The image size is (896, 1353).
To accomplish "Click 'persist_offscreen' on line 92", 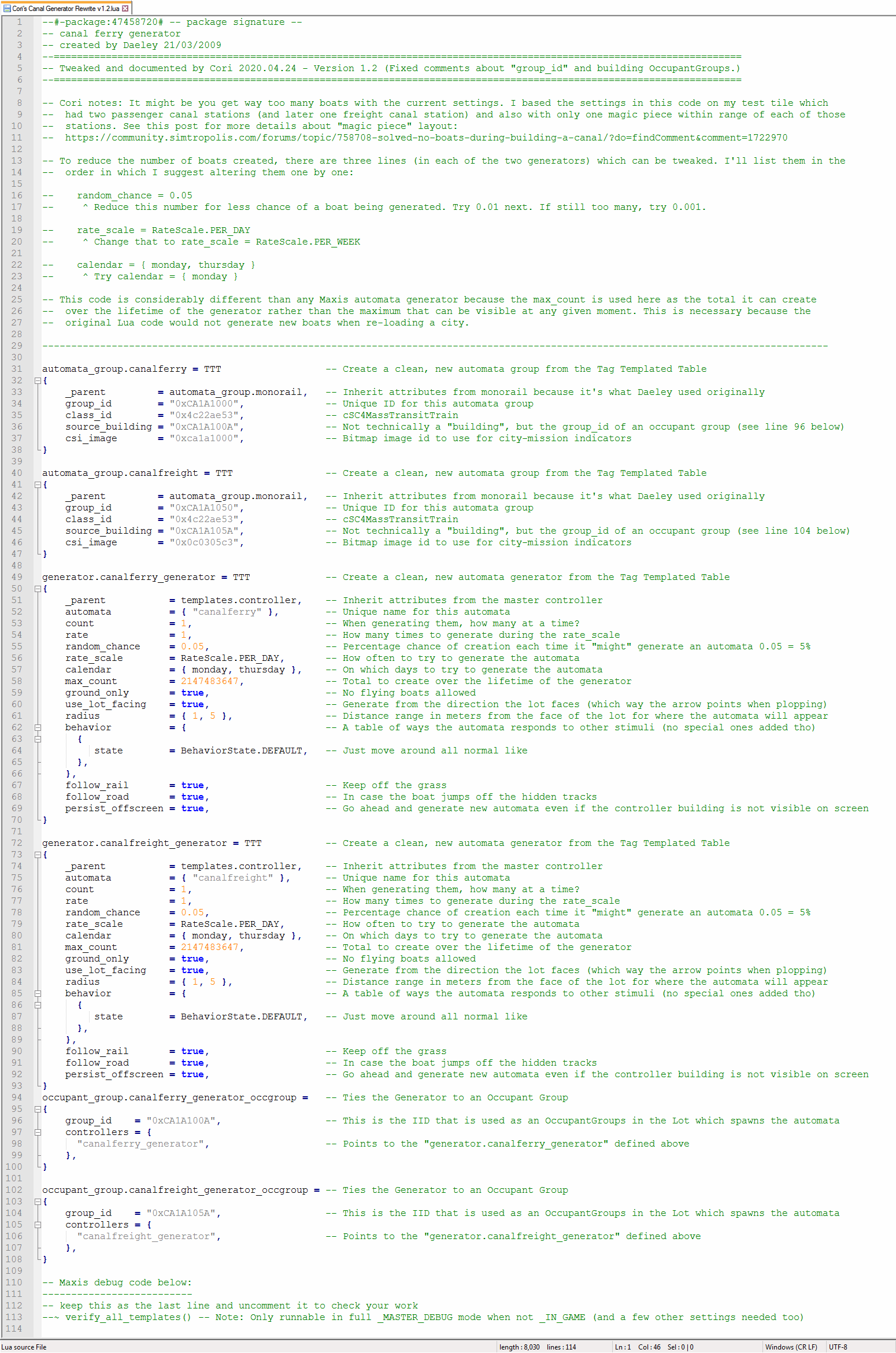I will tap(114, 1074).
